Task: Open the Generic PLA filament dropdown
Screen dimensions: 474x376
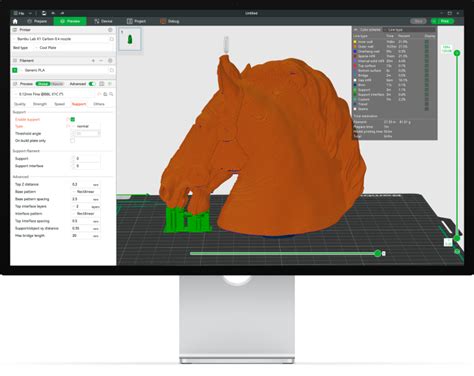Action: (x=63, y=70)
